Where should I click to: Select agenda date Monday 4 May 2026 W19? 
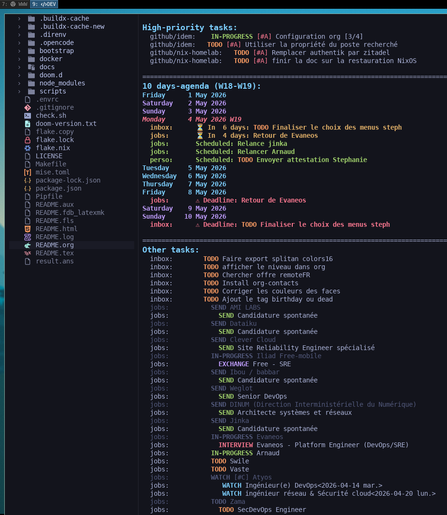coord(192,119)
